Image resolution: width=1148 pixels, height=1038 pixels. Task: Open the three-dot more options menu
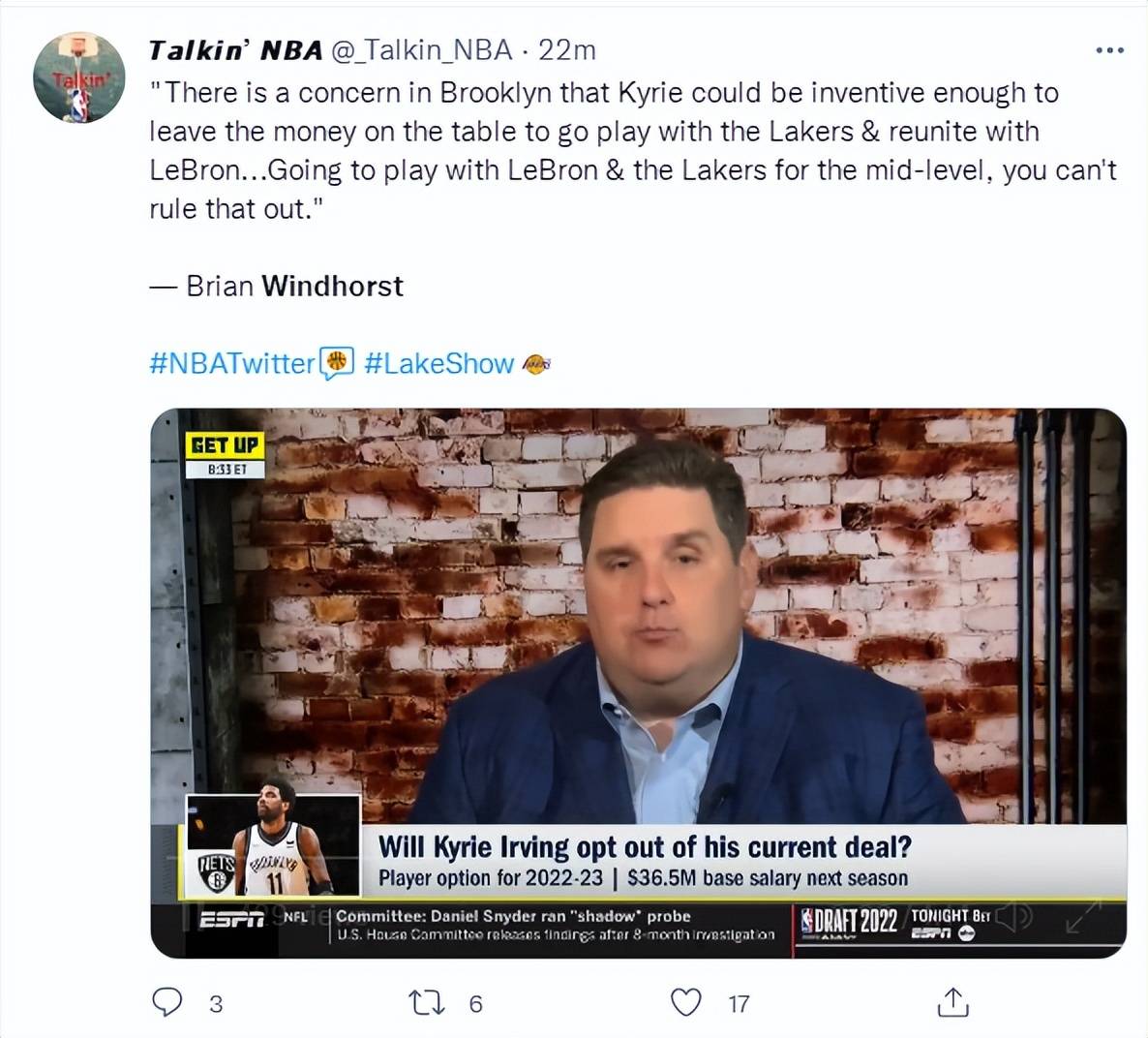pos(1109,50)
